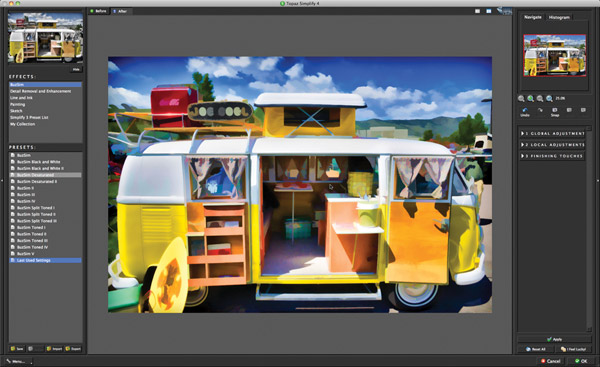The height and width of the screenshot is (367, 600).
Task: Expand the Local Adjustments section
Action: click(552, 145)
